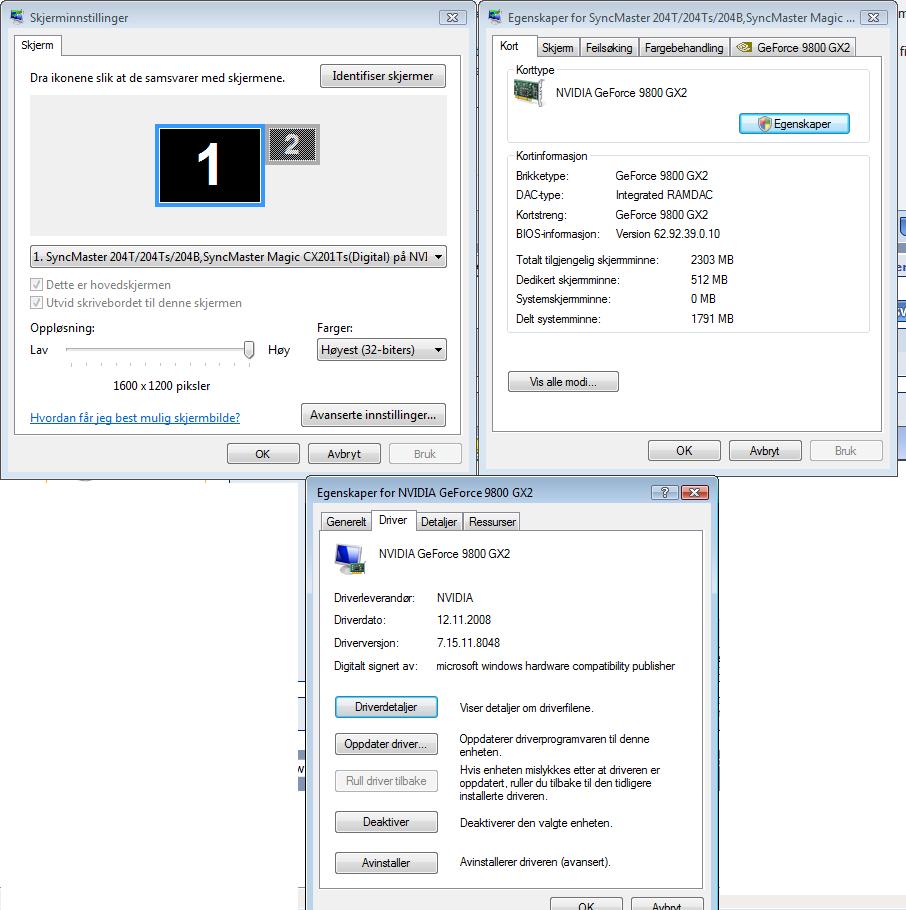Switch to the Skjerm tab in Skjerminnstillinger
Screen dimensions: 906x910
tap(38, 45)
